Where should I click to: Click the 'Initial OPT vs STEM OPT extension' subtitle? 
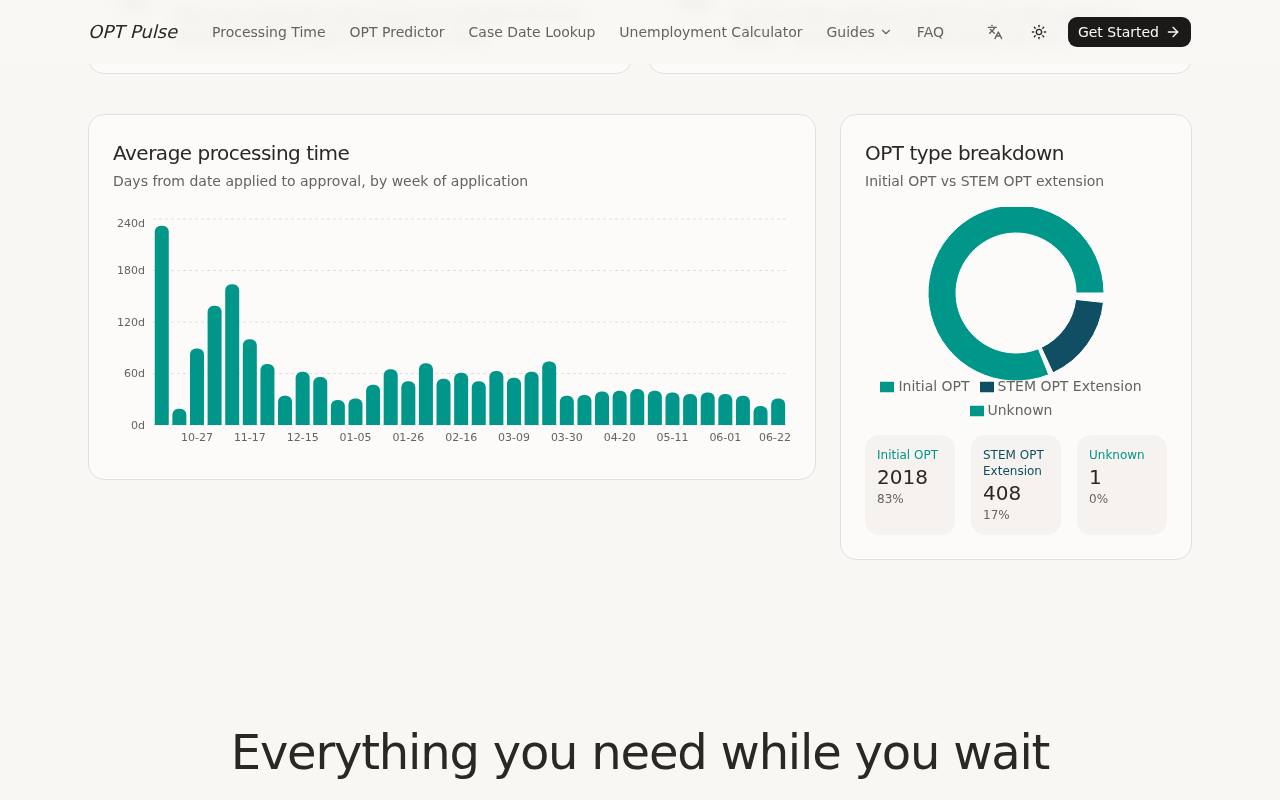point(984,181)
